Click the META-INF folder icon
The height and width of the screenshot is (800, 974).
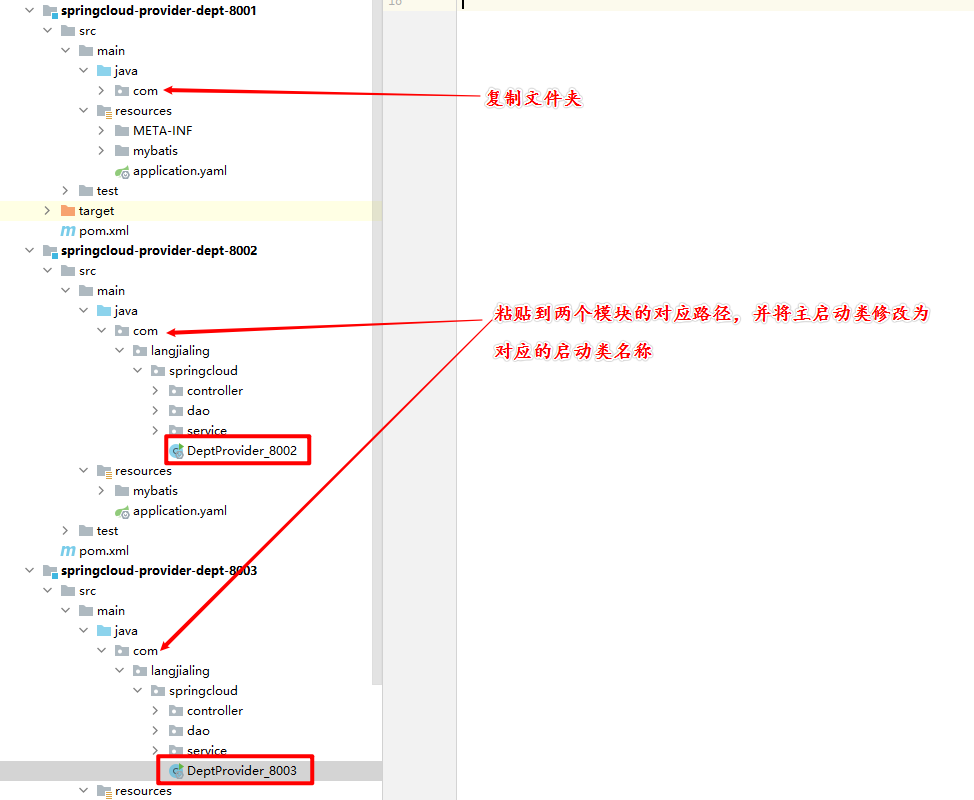(x=122, y=130)
